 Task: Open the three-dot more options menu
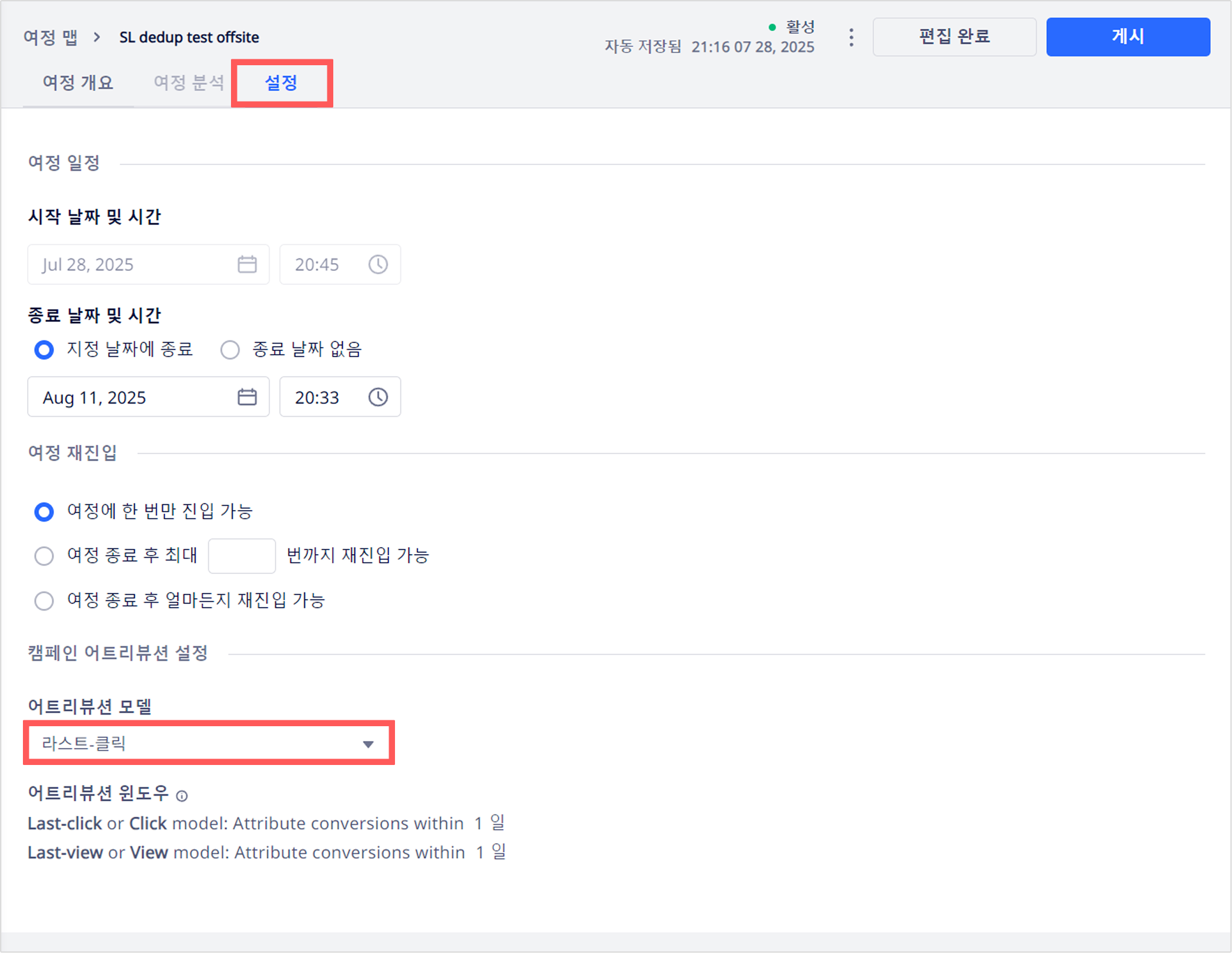pos(851,37)
